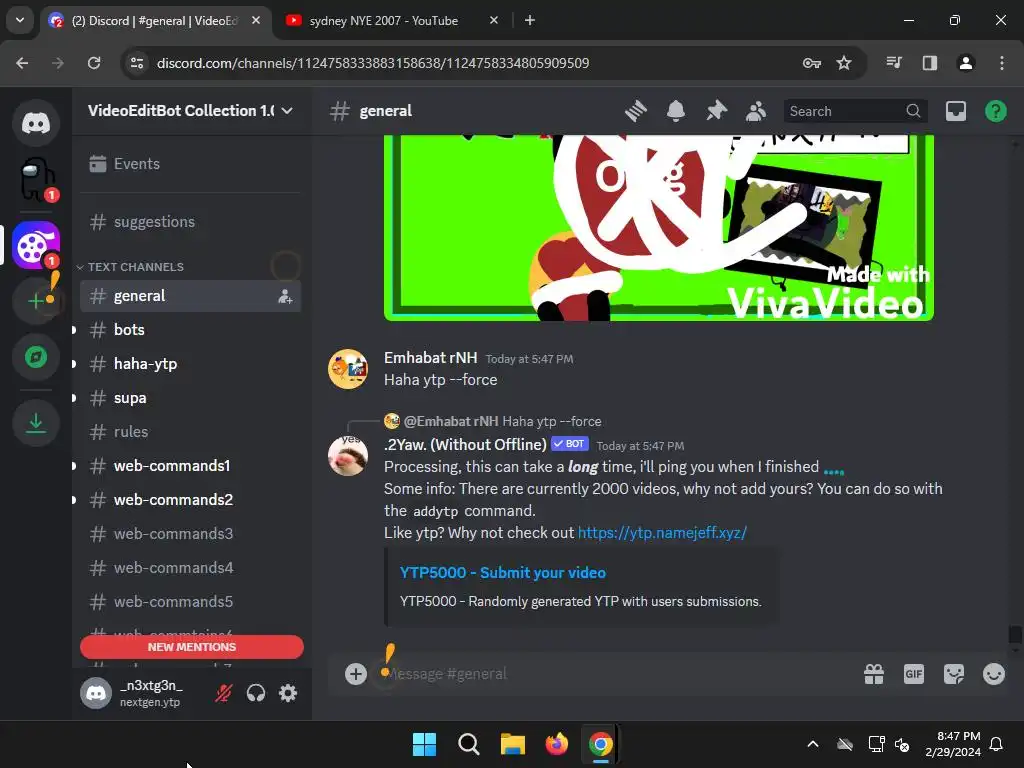
Task: Open the Among Us crewmate server icon
Action: pos(37,179)
